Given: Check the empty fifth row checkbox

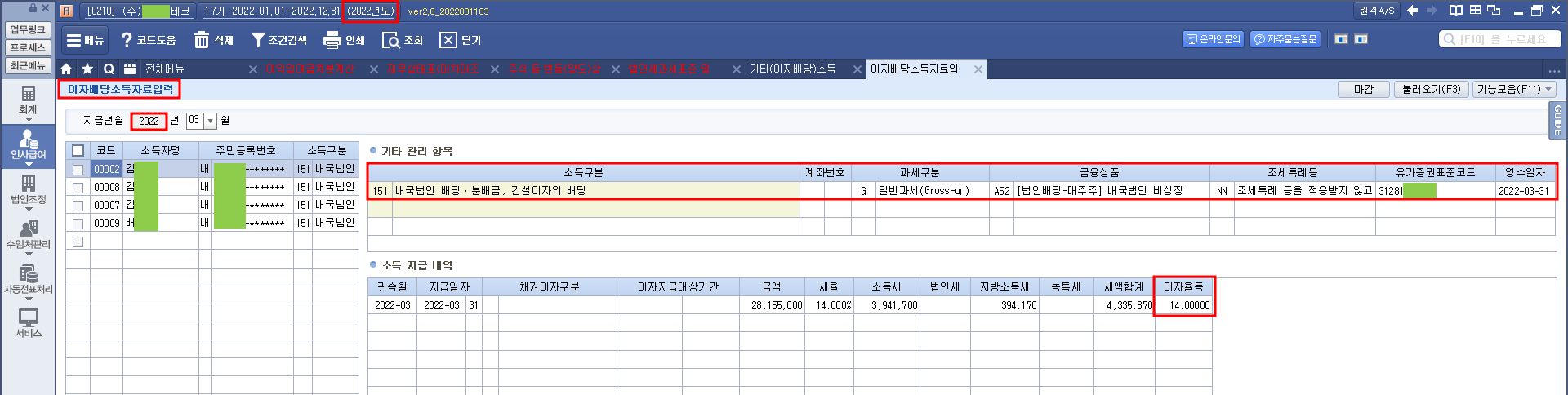Looking at the screenshot, I should (78, 242).
